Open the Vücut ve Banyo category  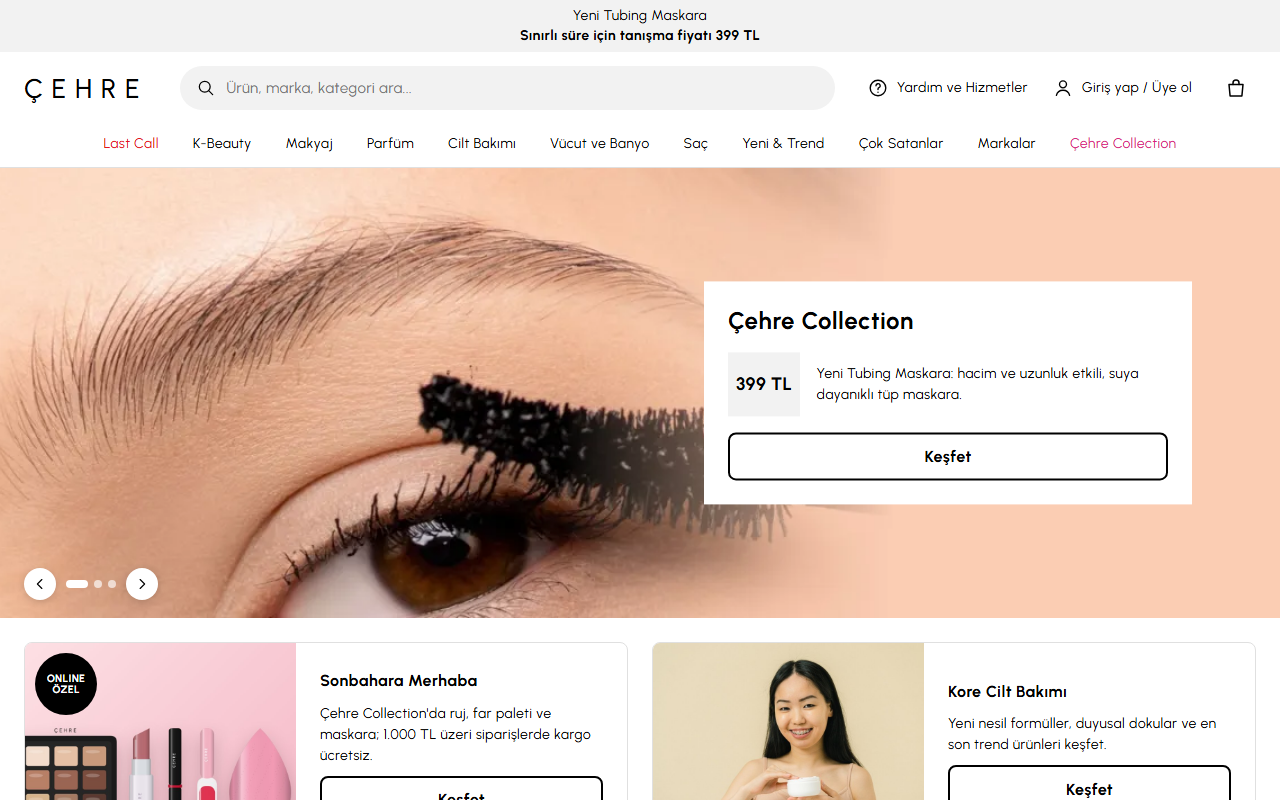(x=600, y=143)
